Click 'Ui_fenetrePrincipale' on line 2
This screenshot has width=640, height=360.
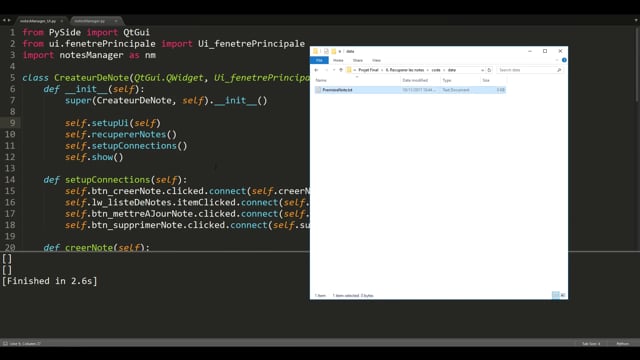pos(251,44)
